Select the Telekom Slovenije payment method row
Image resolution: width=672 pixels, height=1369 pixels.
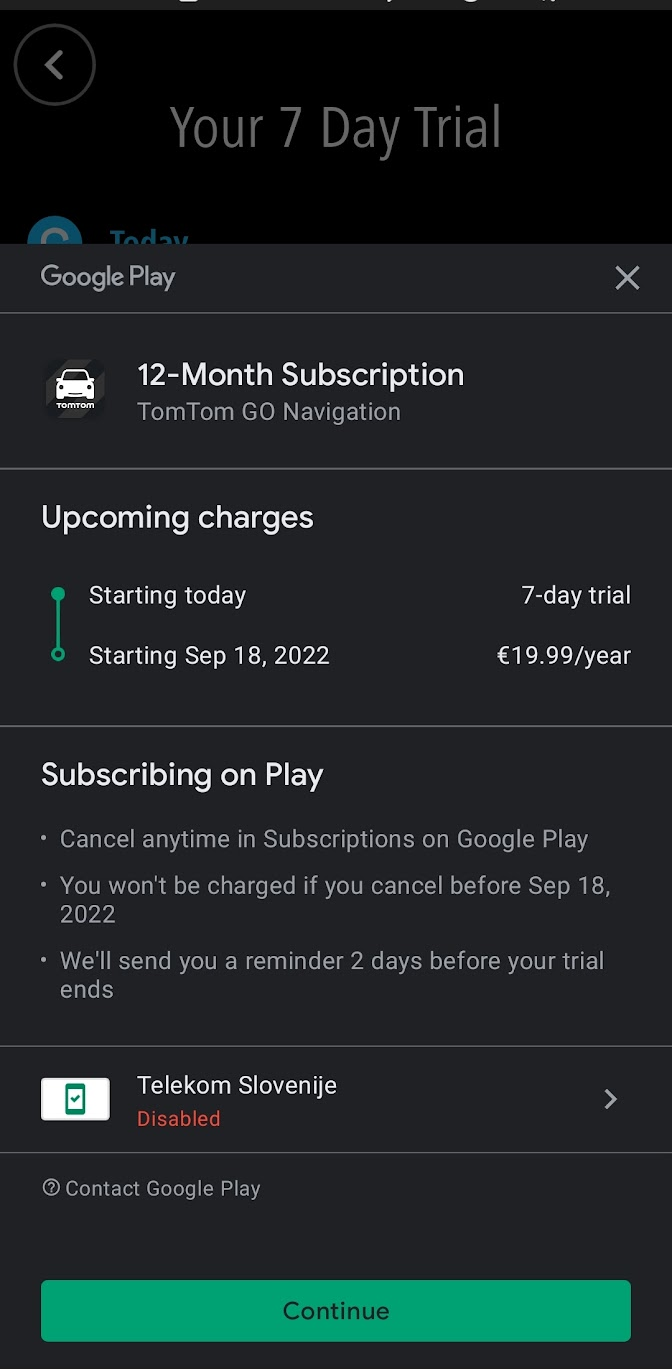(336, 1100)
